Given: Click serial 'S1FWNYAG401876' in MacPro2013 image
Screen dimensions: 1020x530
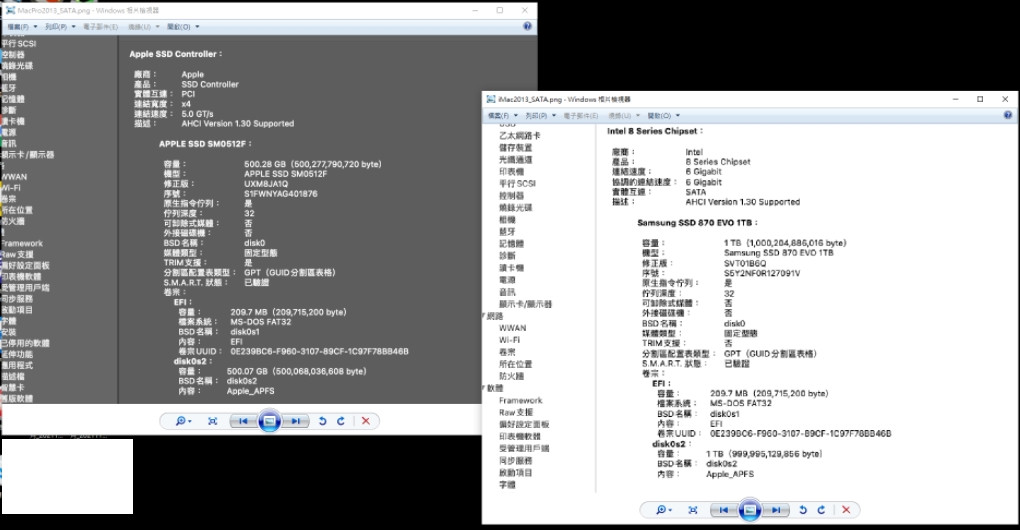Looking at the screenshot, I should coord(281,194).
